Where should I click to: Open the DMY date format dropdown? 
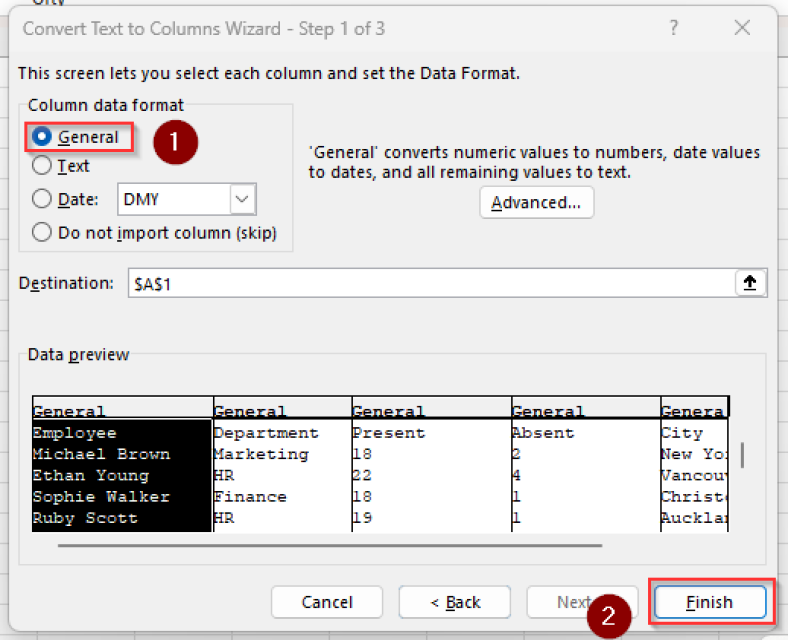[x=243, y=199]
